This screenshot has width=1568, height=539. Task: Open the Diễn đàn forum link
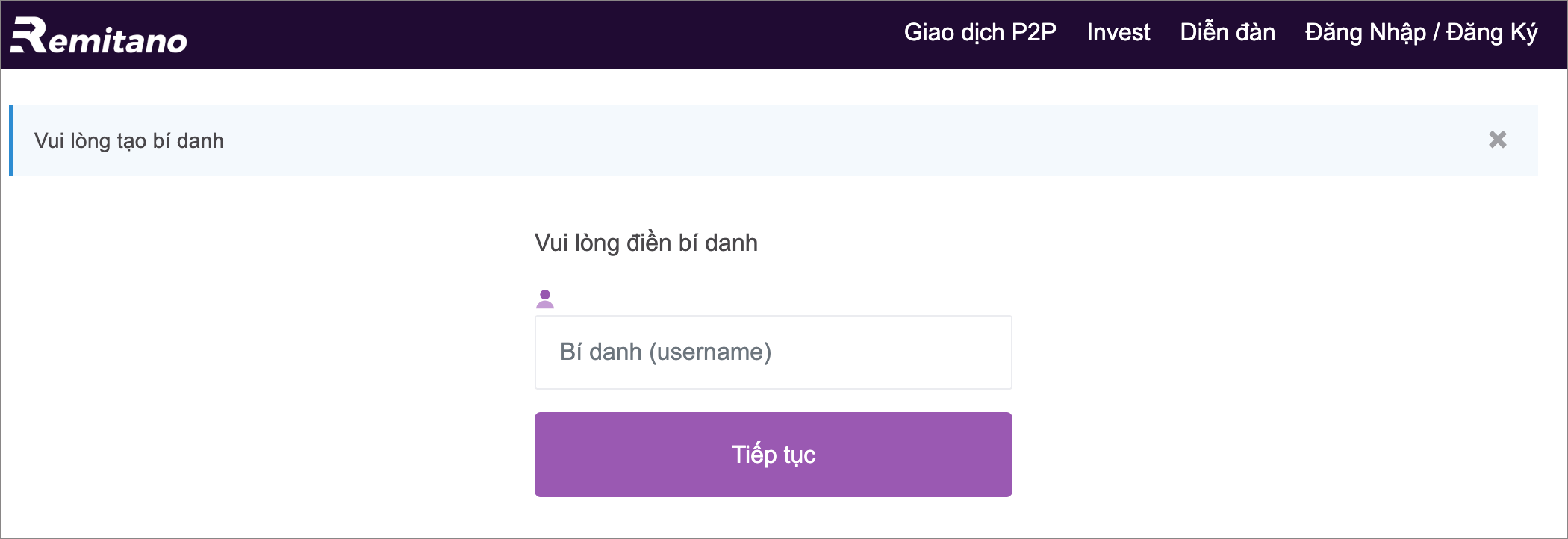[1227, 33]
